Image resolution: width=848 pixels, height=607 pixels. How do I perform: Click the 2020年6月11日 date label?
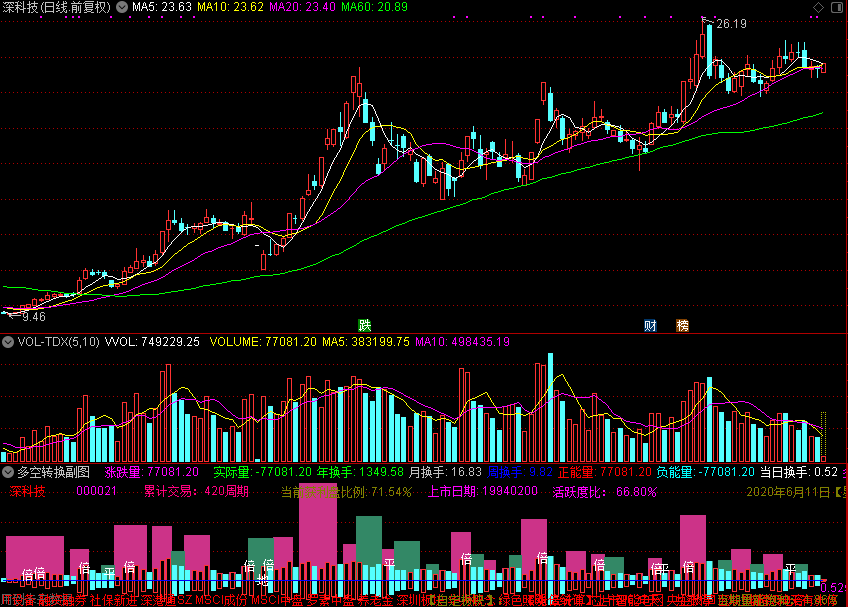[x=788, y=492]
